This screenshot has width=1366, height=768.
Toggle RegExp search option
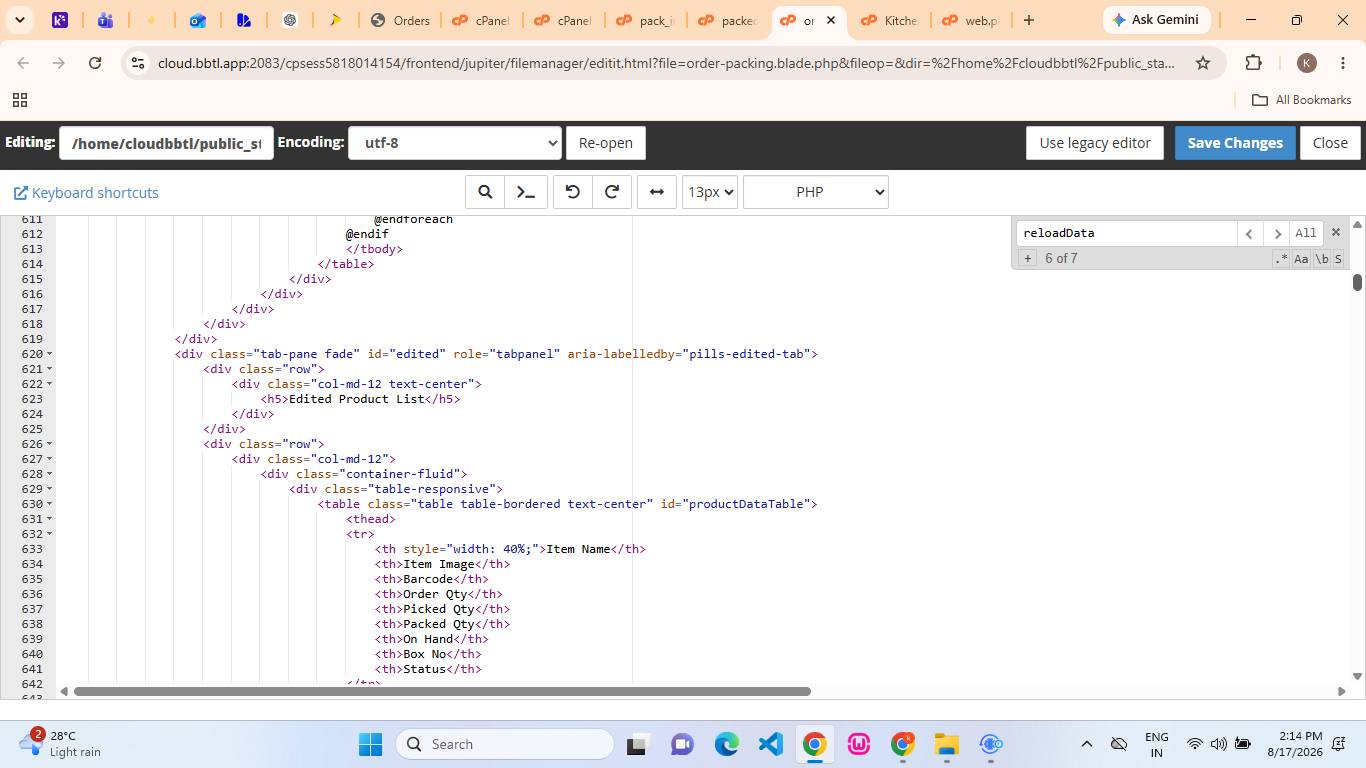pyautogui.click(x=1281, y=259)
